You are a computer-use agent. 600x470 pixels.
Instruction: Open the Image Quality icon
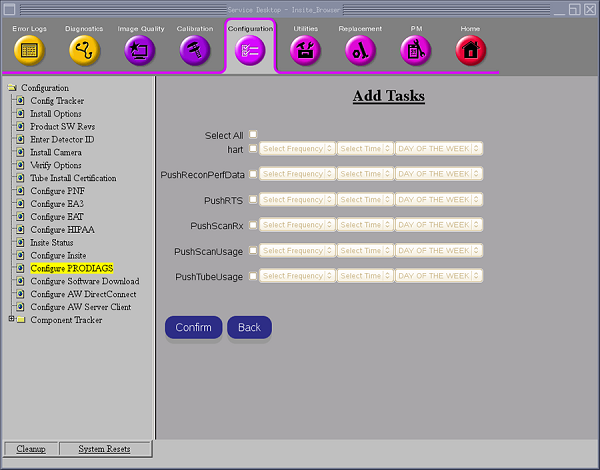[x=140, y=49]
